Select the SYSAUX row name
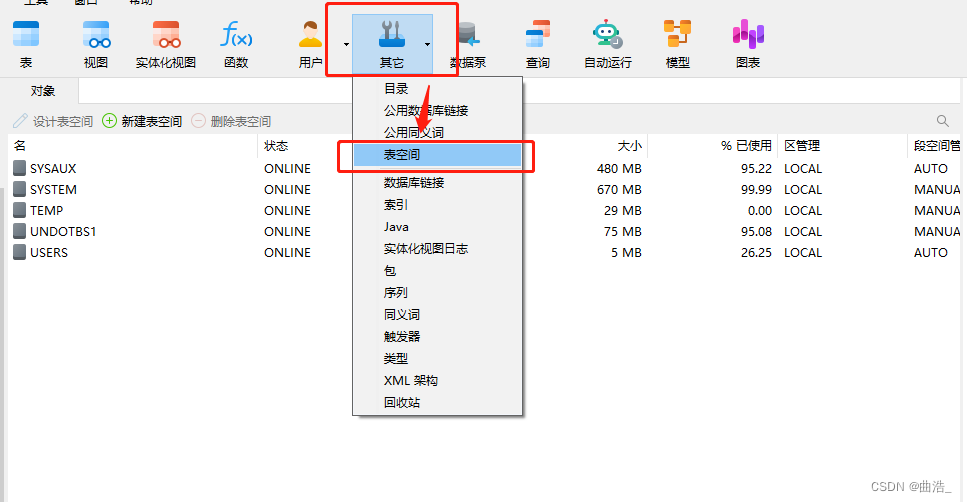 (53, 168)
